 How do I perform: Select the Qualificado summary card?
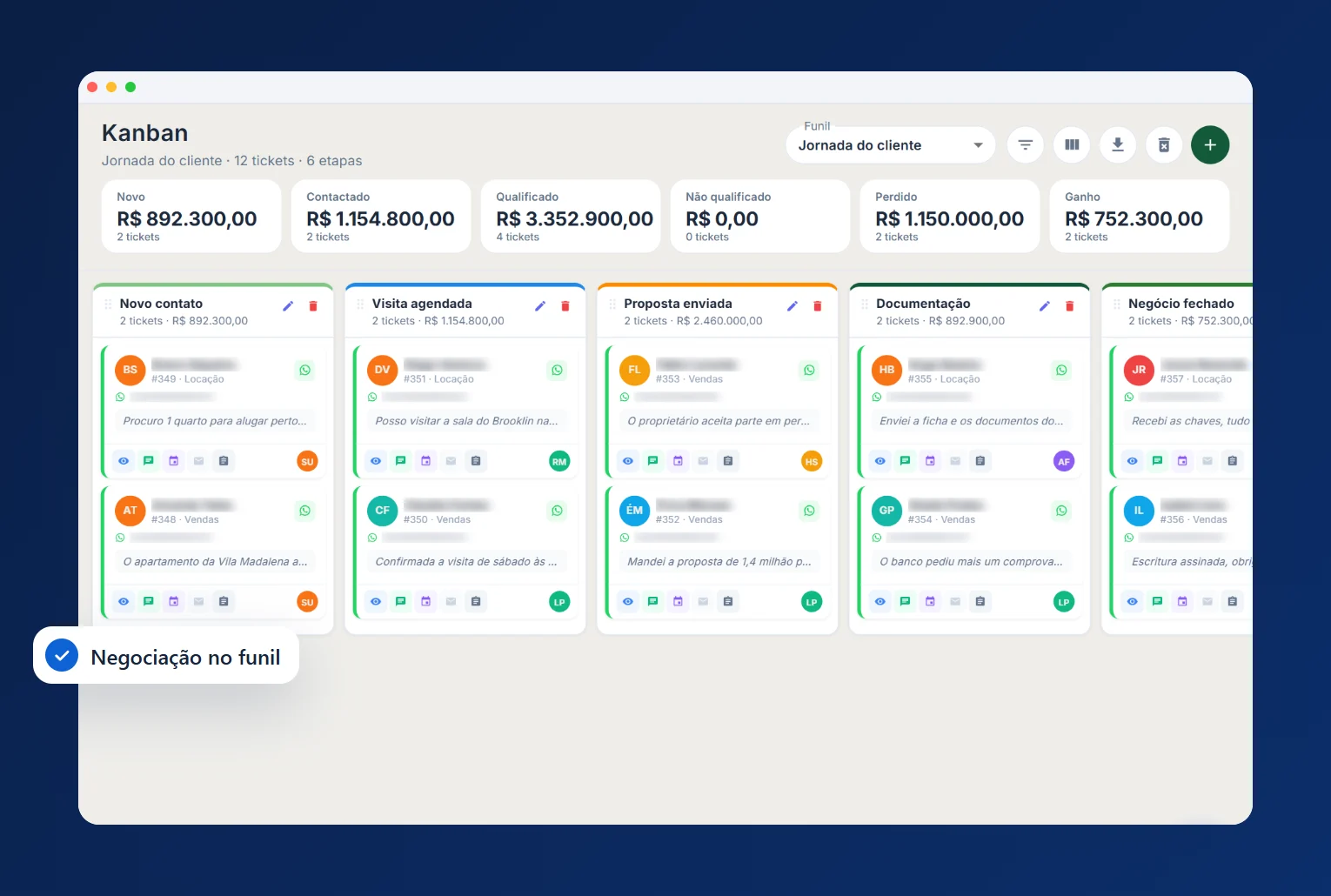571,217
